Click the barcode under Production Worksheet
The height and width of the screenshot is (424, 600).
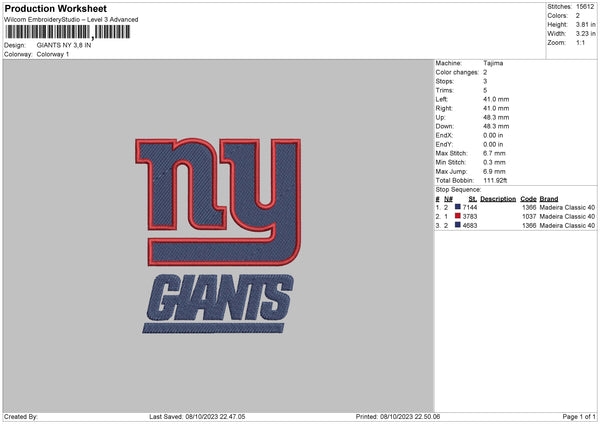tap(68, 32)
